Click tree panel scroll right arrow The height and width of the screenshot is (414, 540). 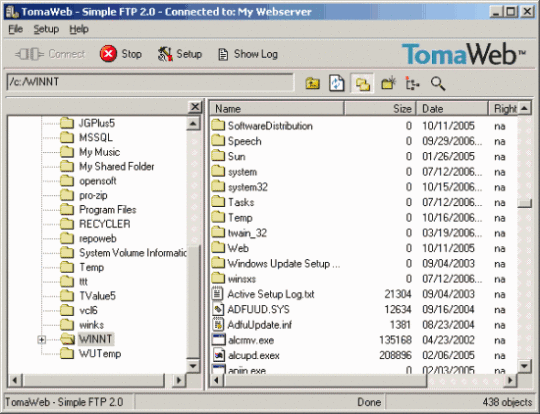point(179,380)
